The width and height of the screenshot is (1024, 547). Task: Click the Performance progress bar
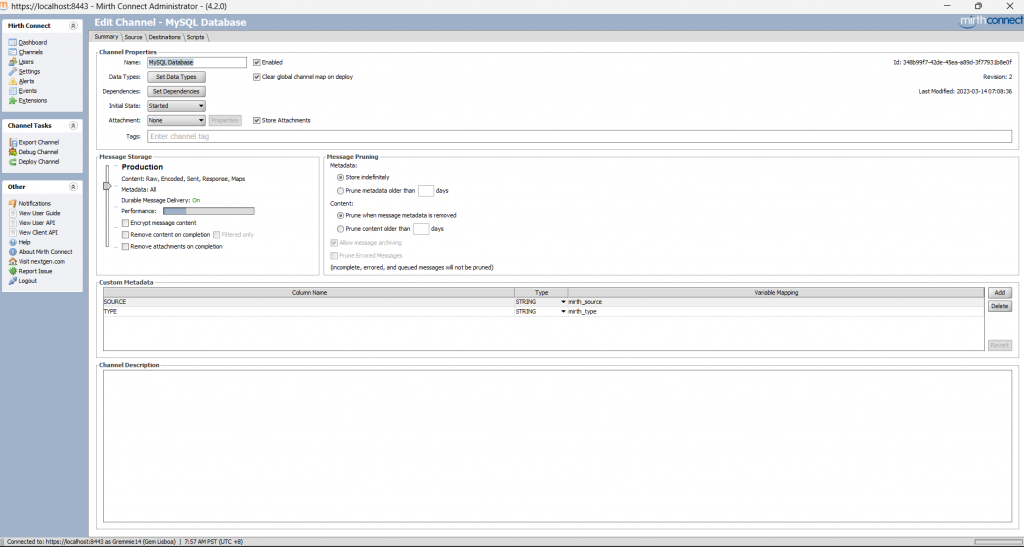[208, 211]
